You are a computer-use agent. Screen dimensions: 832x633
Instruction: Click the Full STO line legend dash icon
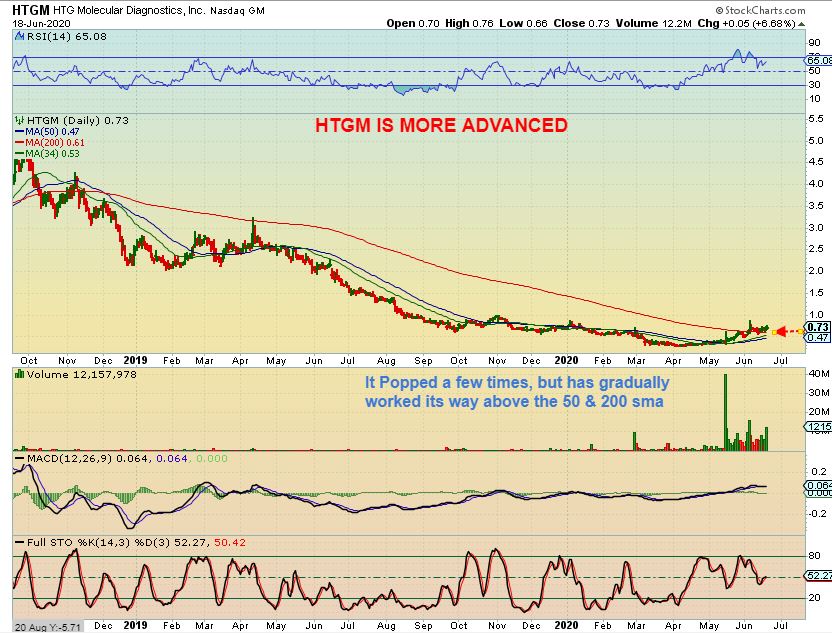[x=20, y=542]
